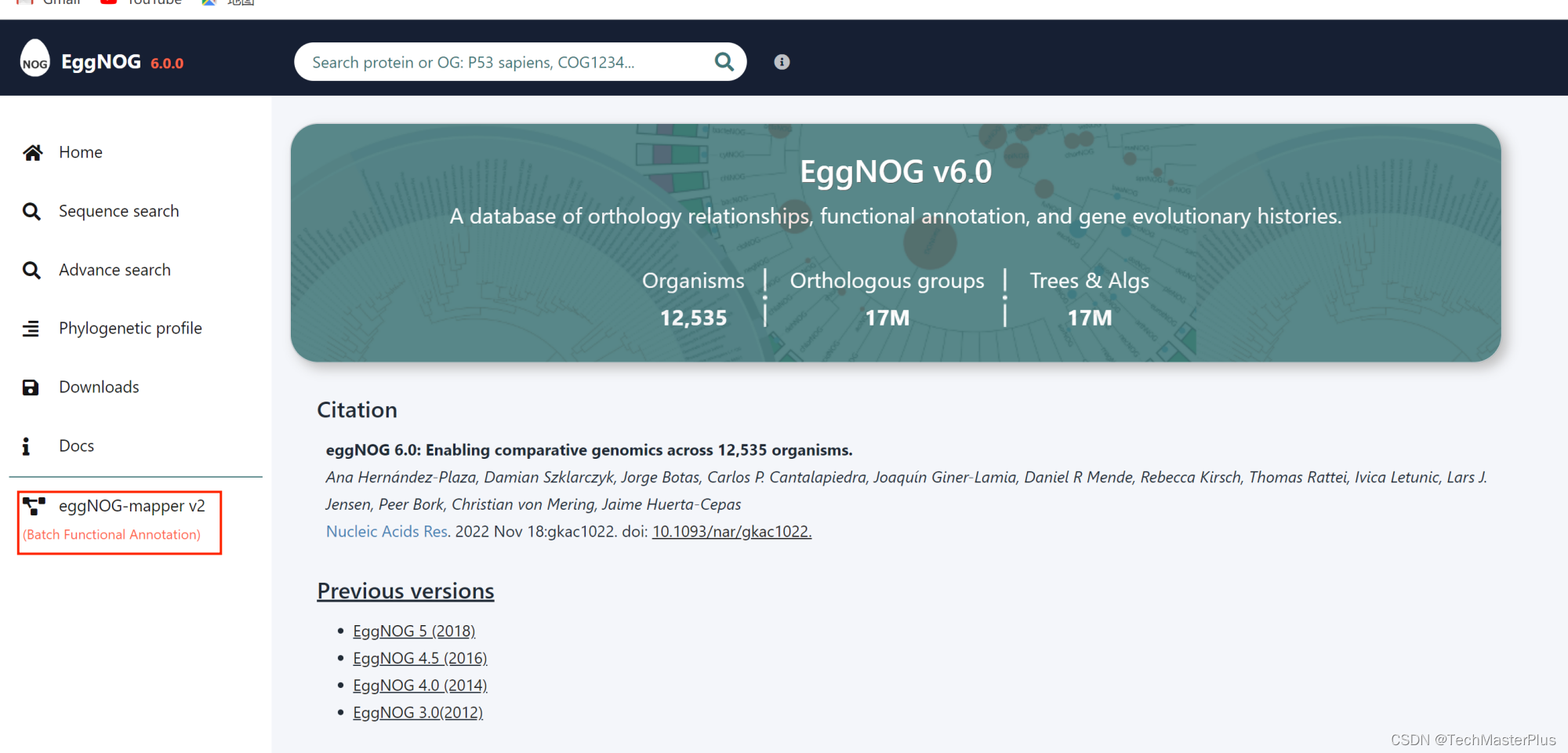This screenshot has width=1568, height=753.
Task: Open Sequence search page
Action: (119, 211)
